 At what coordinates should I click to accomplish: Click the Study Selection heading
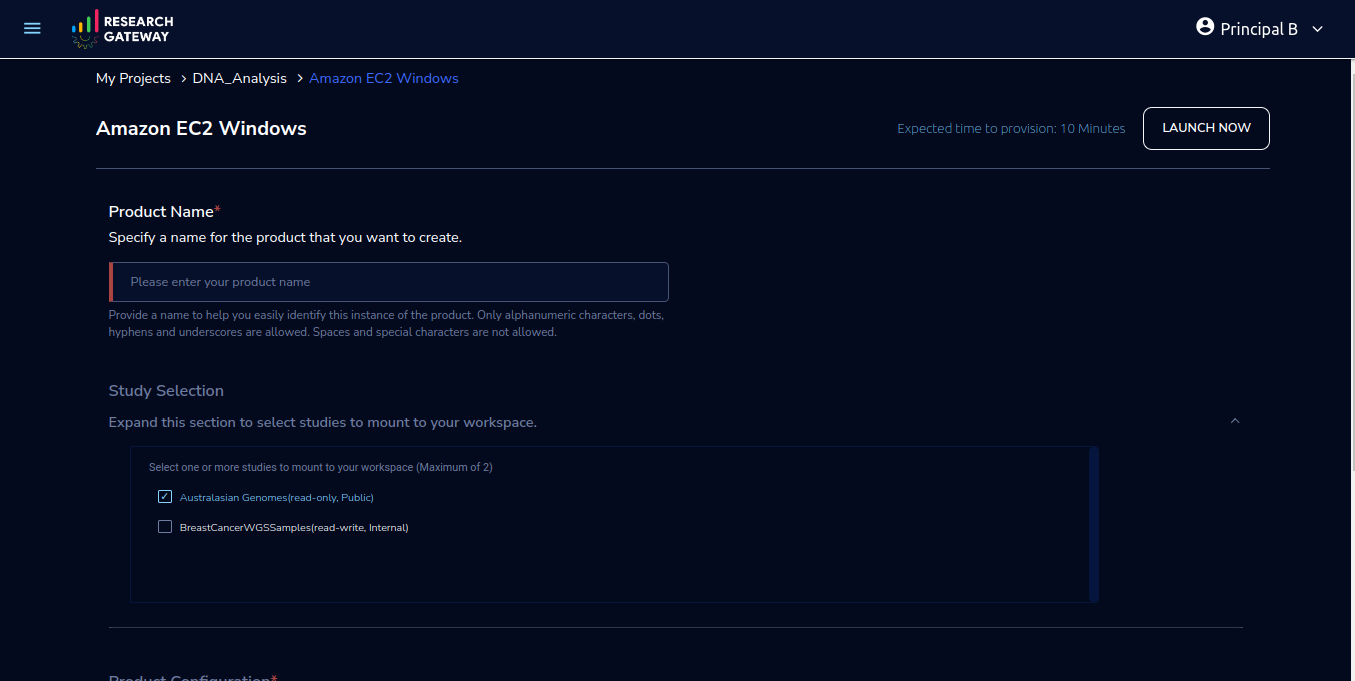click(x=166, y=390)
